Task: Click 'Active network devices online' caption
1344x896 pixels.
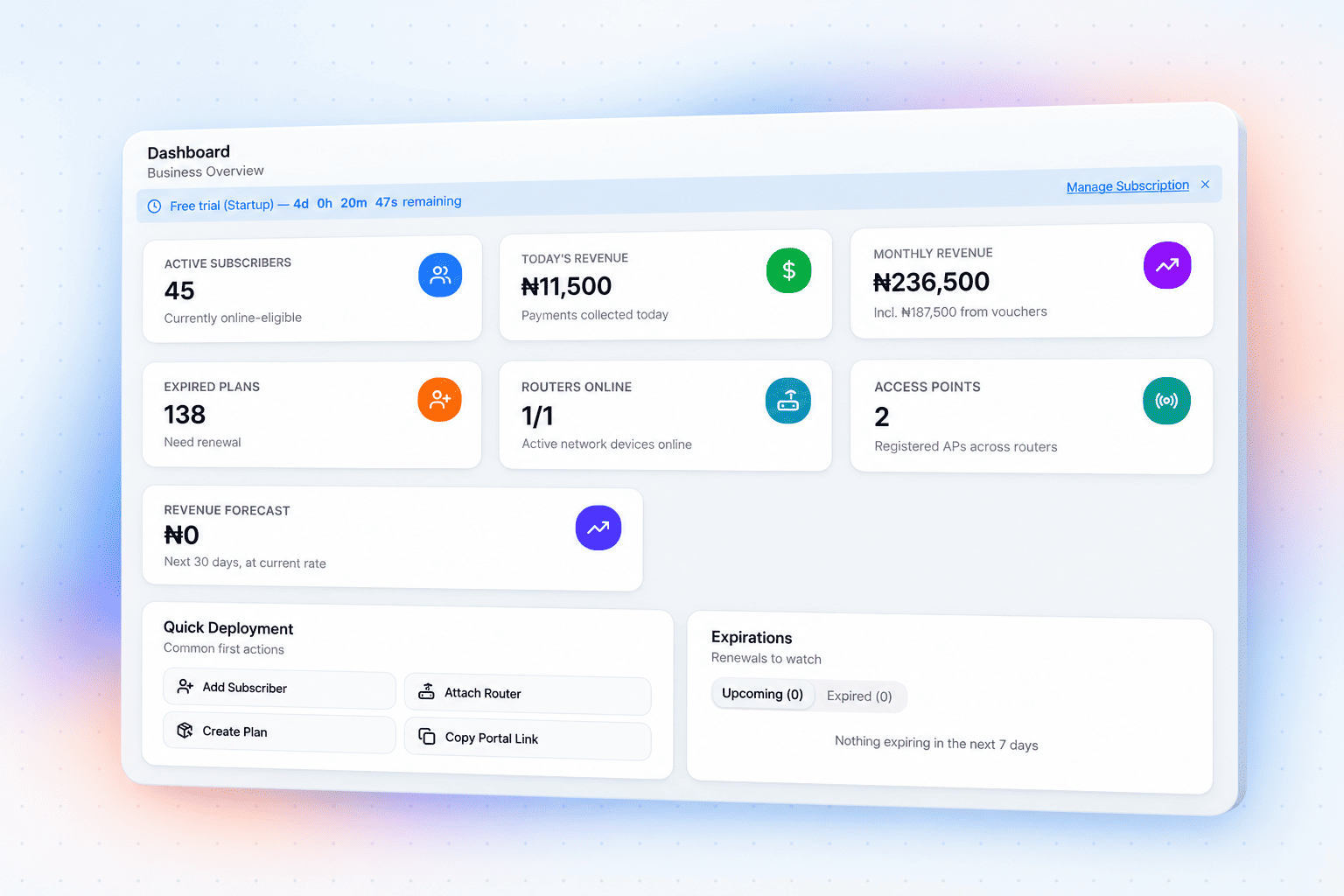Action: [x=606, y=444]
